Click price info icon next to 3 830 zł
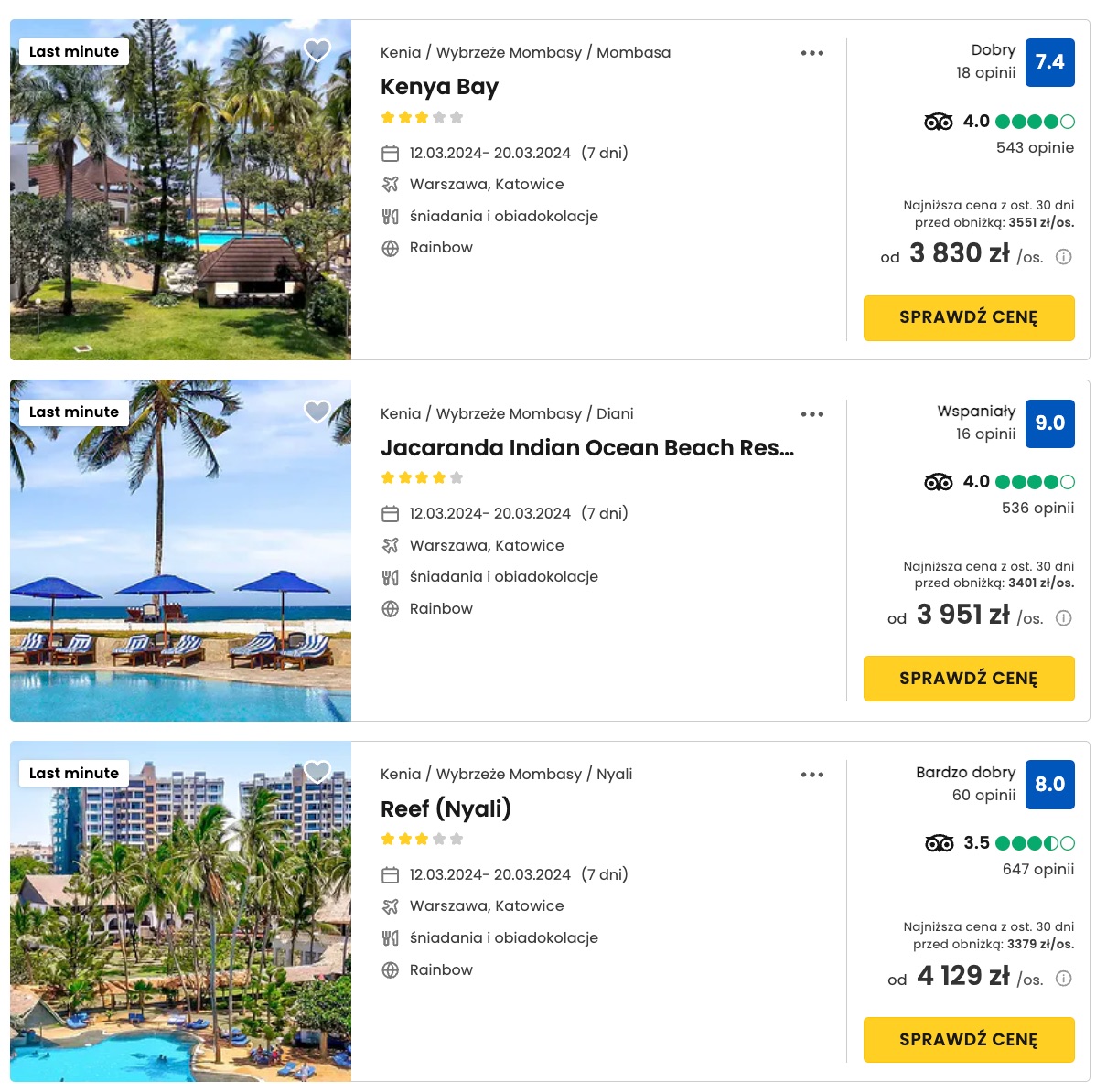1096x1092 pixels. tap(1063, 257)
